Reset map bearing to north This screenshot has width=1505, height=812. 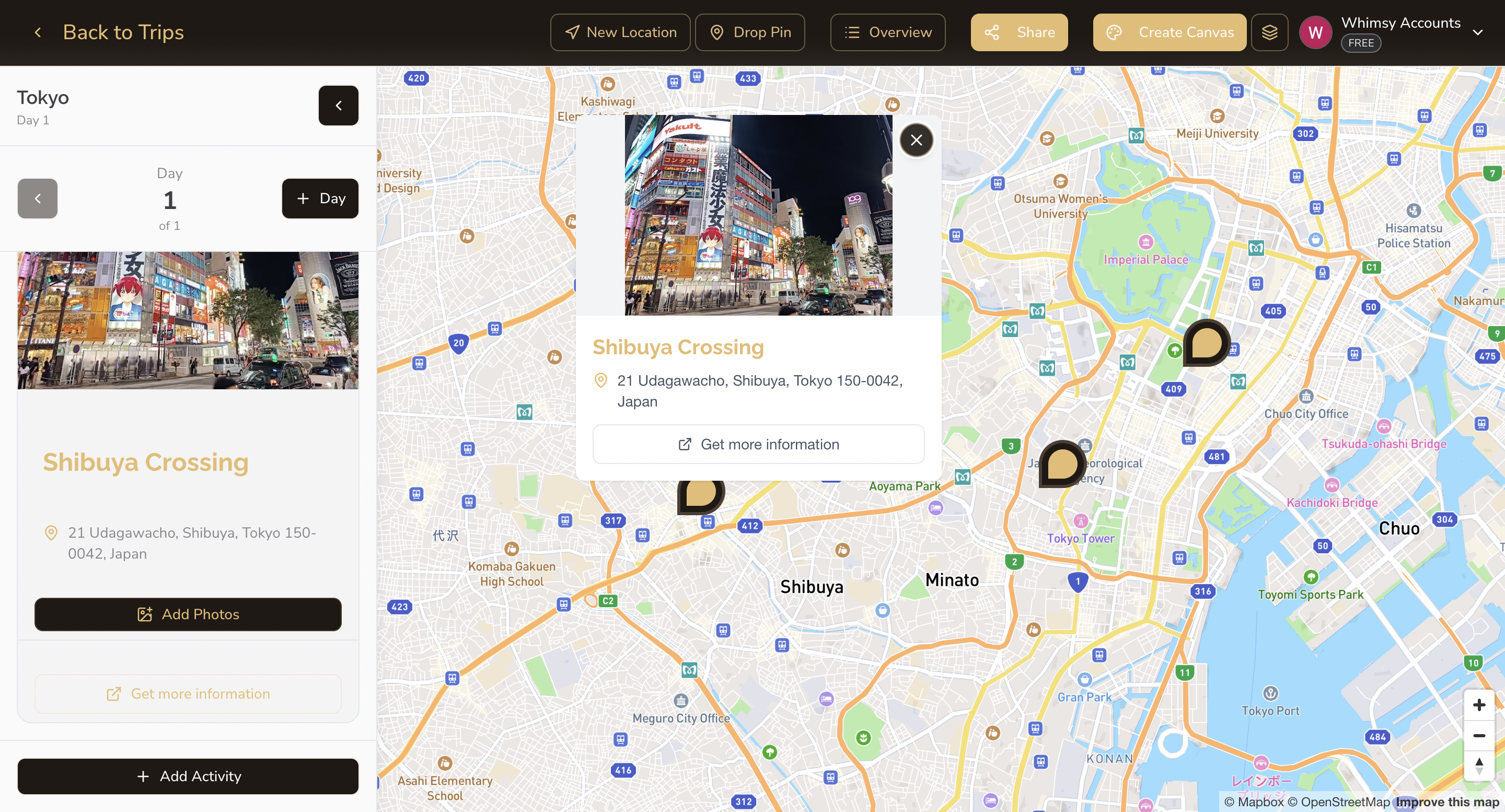click(x=1479, y=766)
